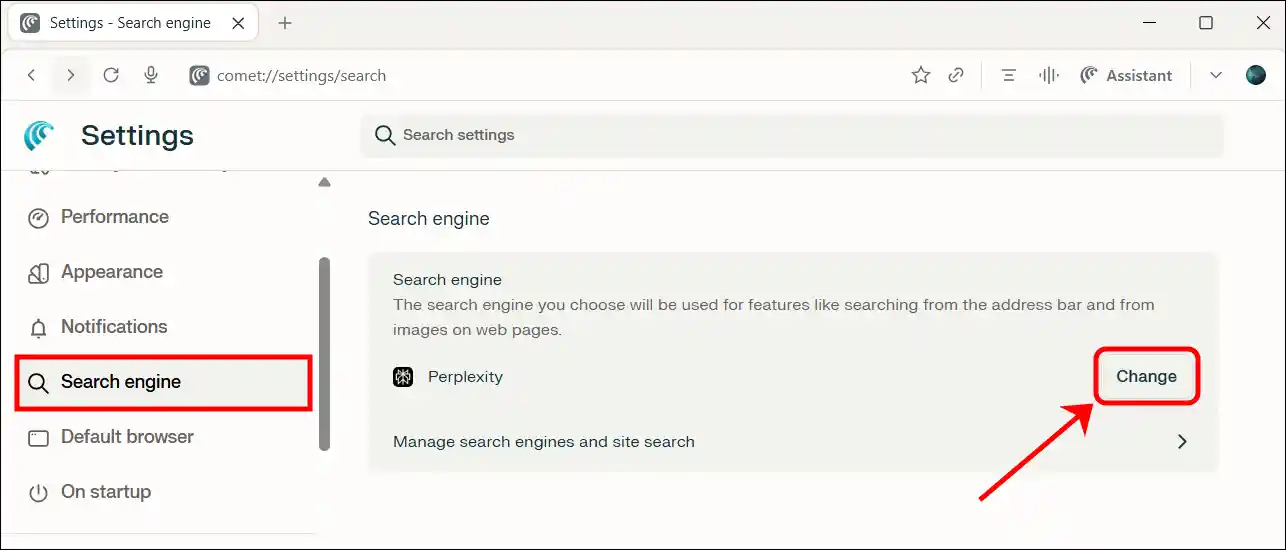Open the voice waveform icon in toolbar
The width and height of the screenshot is (1286, 550).
click(x=1048, y=76)
